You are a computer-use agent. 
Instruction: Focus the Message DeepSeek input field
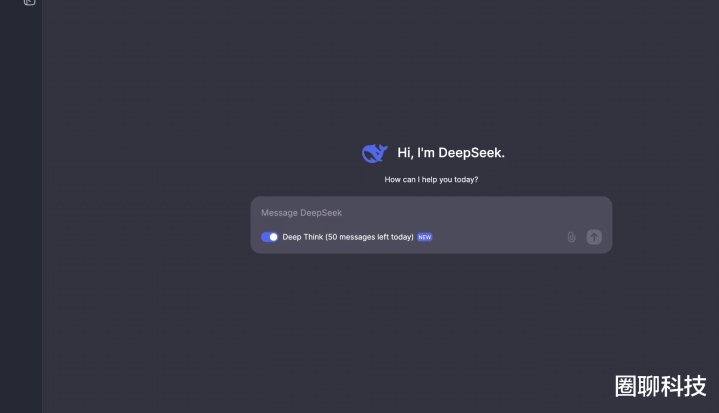click(x=430, y=213)
